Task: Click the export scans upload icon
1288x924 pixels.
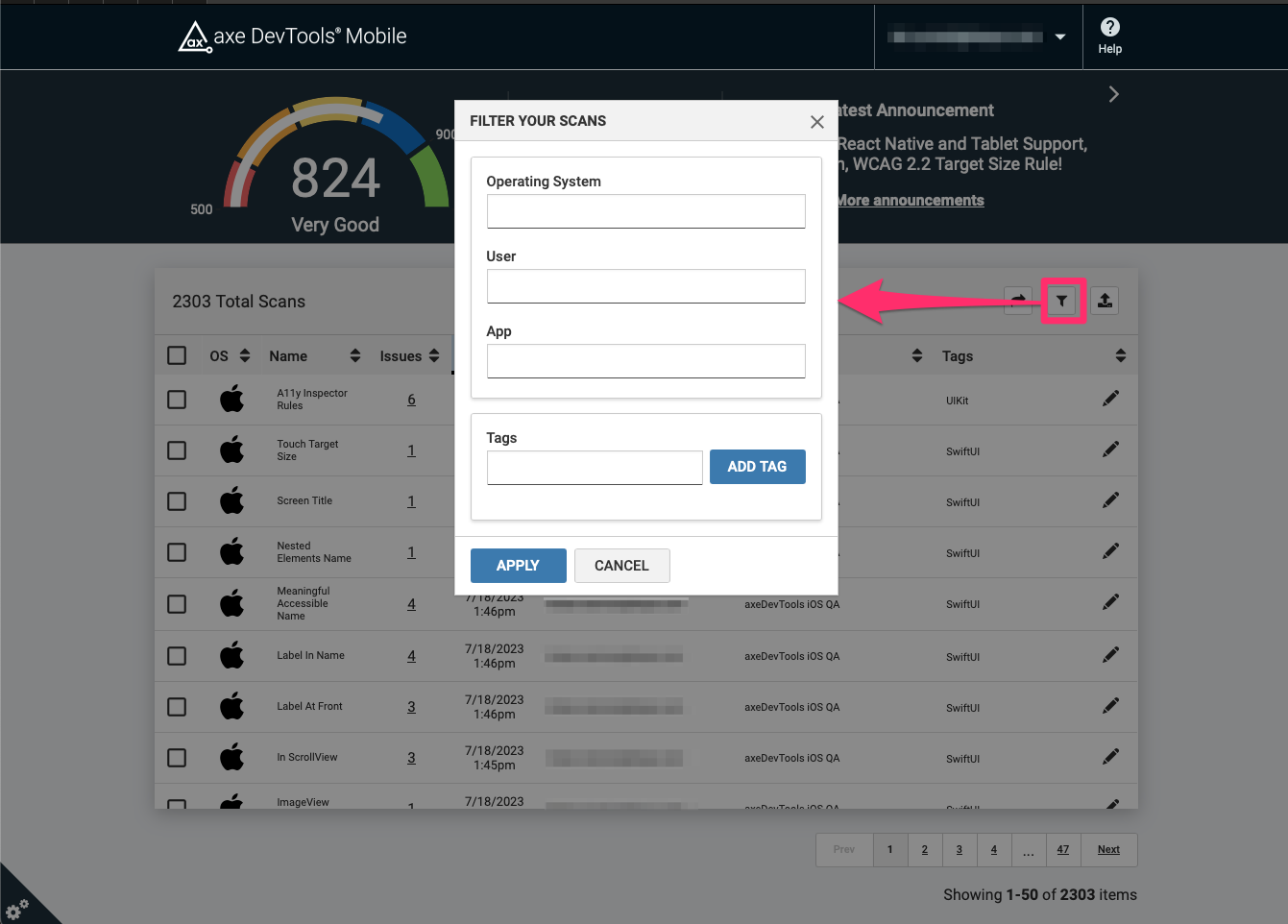Action: [1104, 300]
